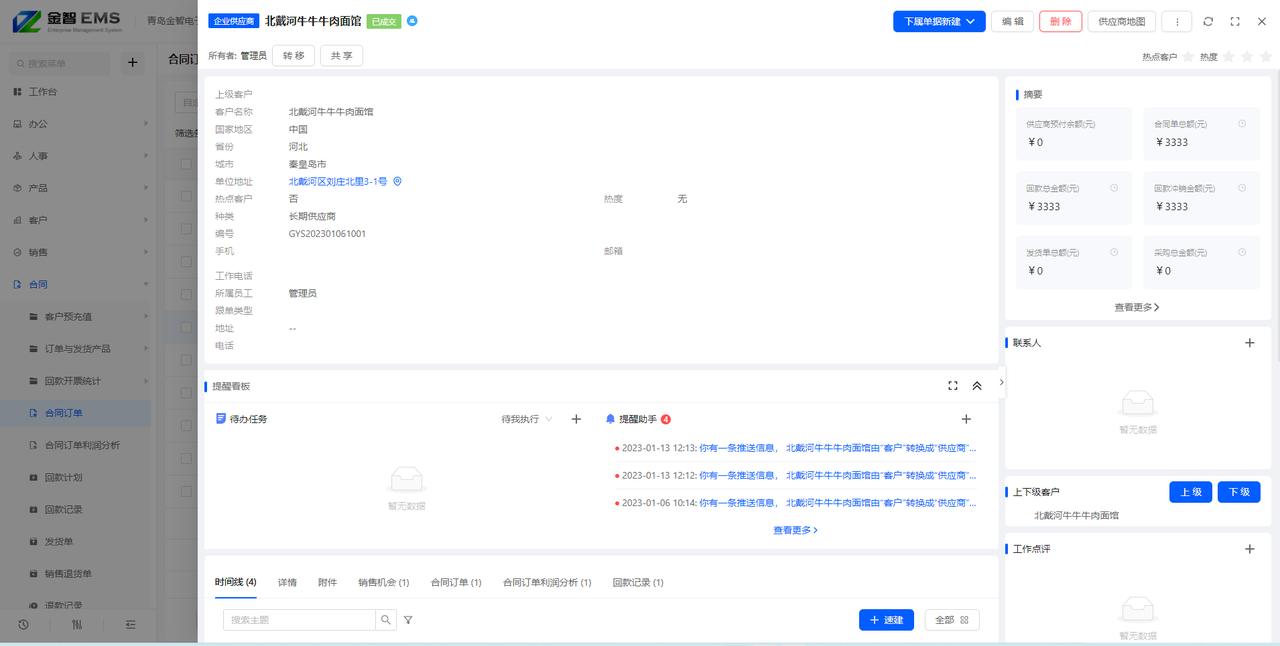The width and height of the screenshot is (1280, 646).
Task: Click the timeline search magnifier icon
Action: (x=386, y=620)
